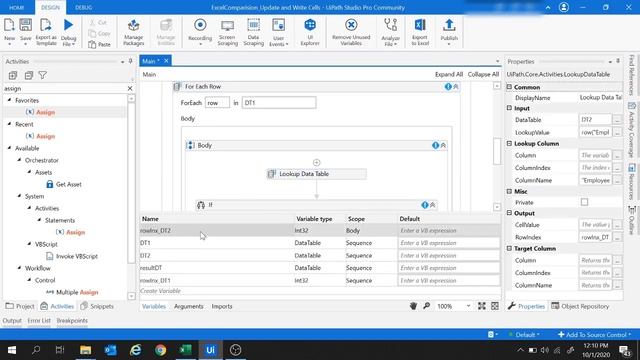
Task: Click Expand All in the designer
Action: tap(449, 74)
